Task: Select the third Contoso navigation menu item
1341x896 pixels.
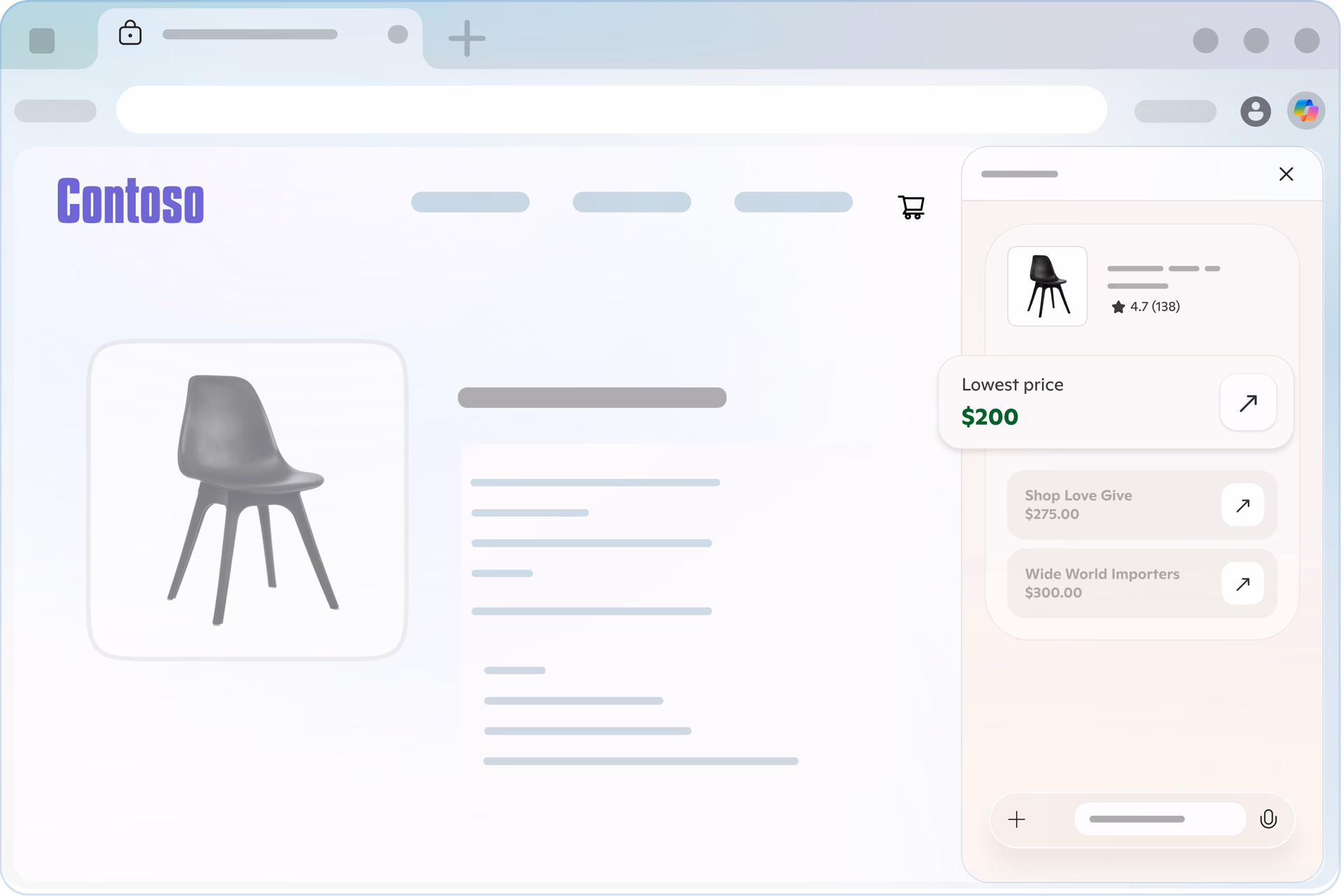Action: click(793, 202)
